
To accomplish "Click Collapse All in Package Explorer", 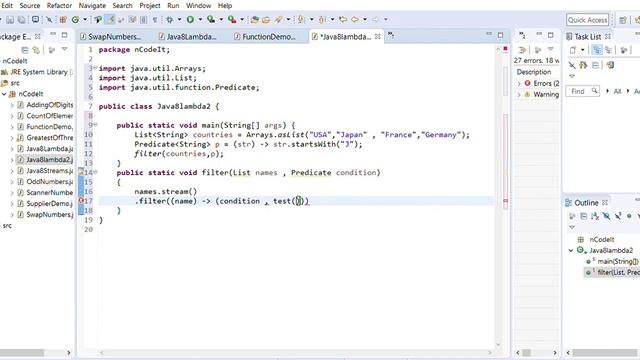I will 25,50.
